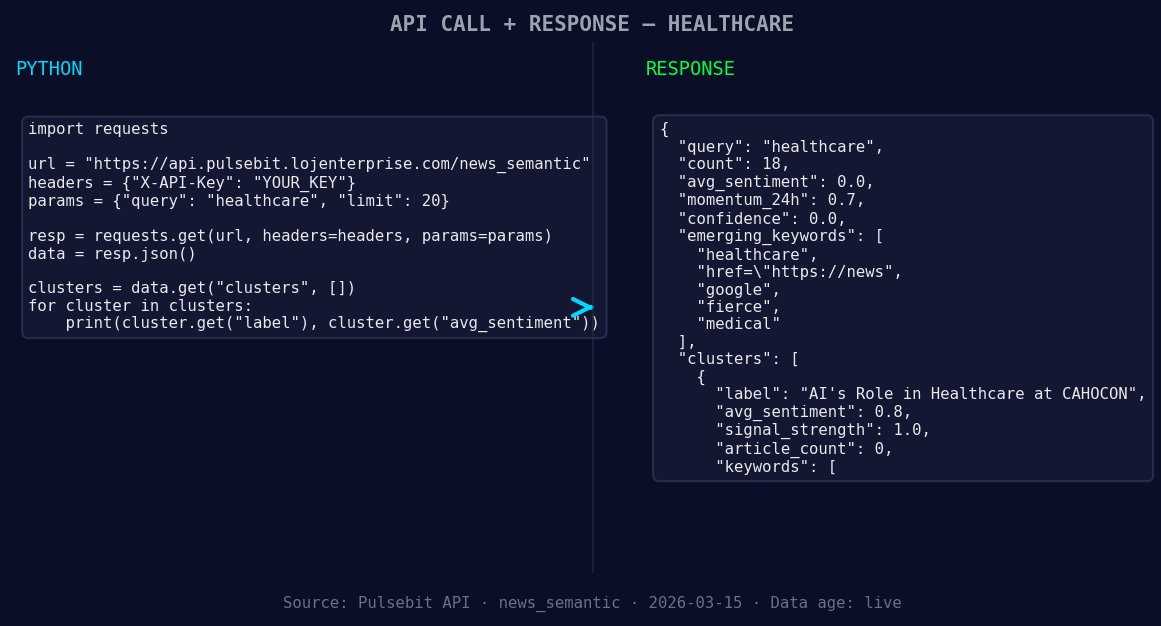1161x626 pixels.
Task: Select the PYTHON panel header icon area
Action: click(x=49, y=68)
